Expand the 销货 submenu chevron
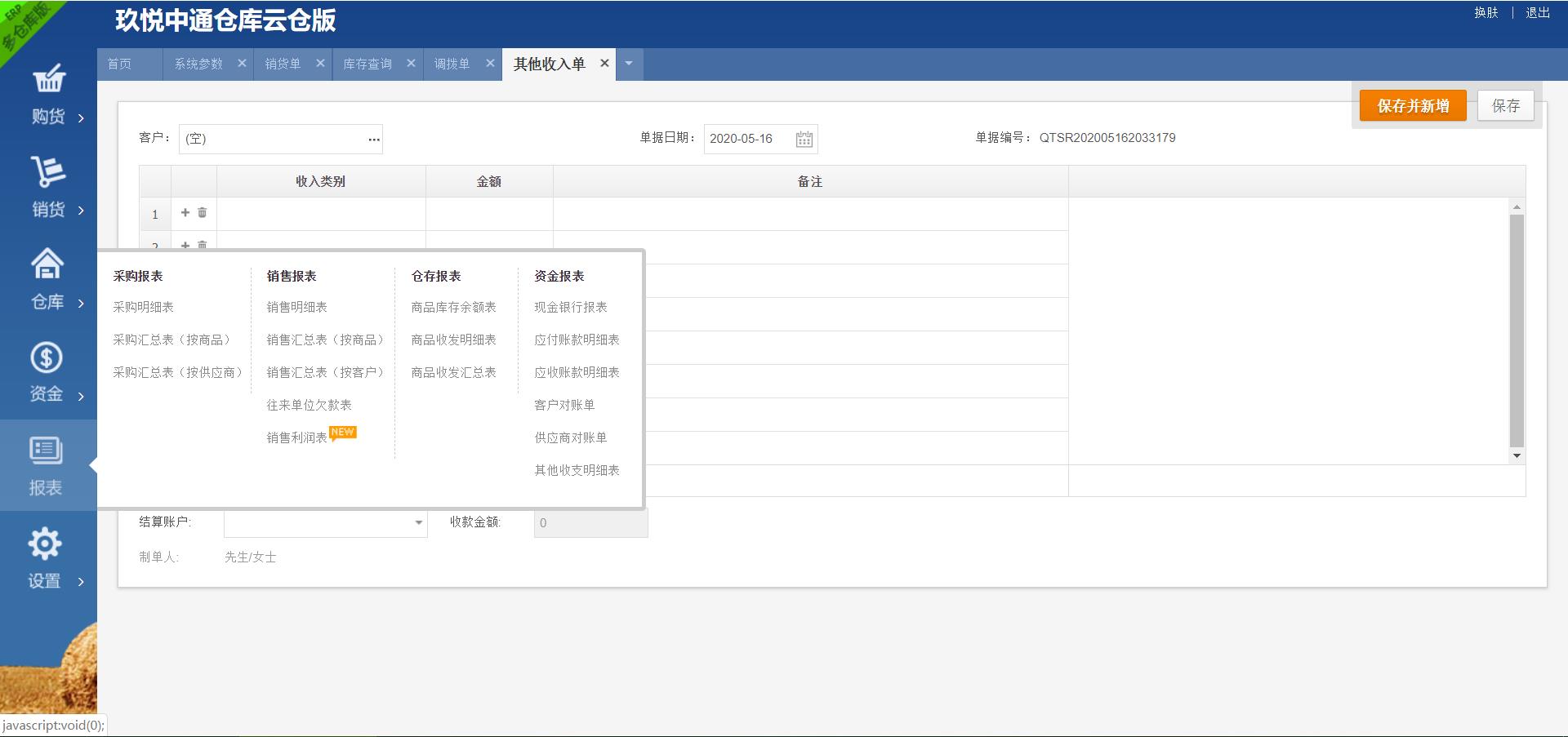 [81, 211]
